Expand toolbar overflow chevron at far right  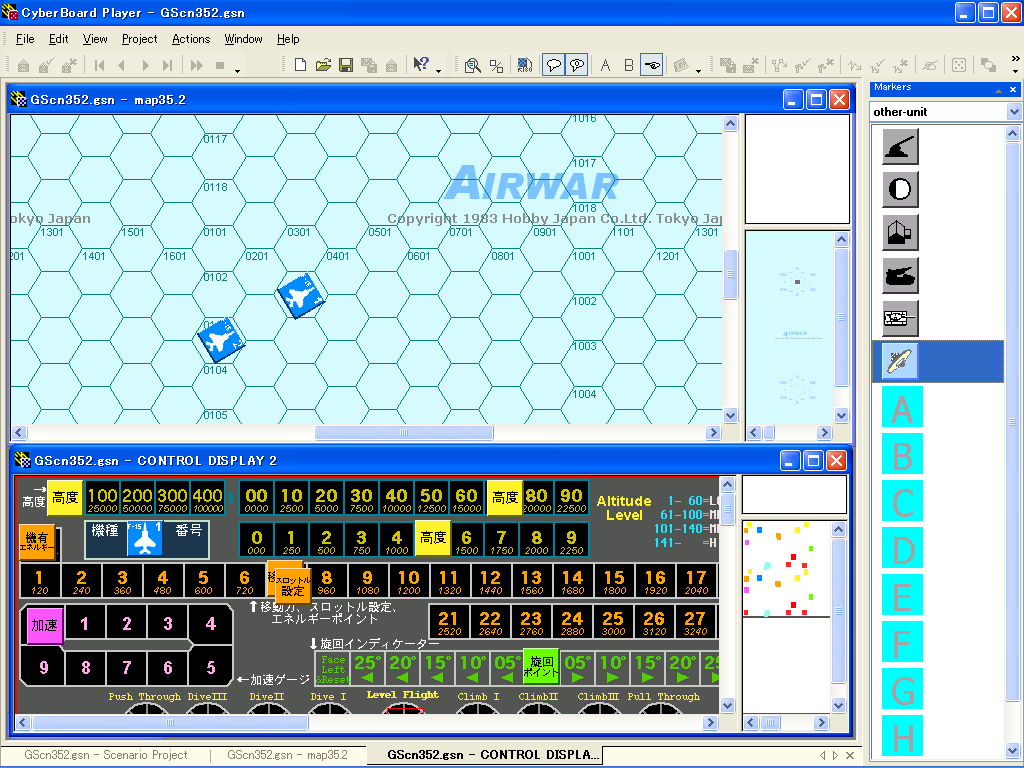click(x=1016, y=58)
